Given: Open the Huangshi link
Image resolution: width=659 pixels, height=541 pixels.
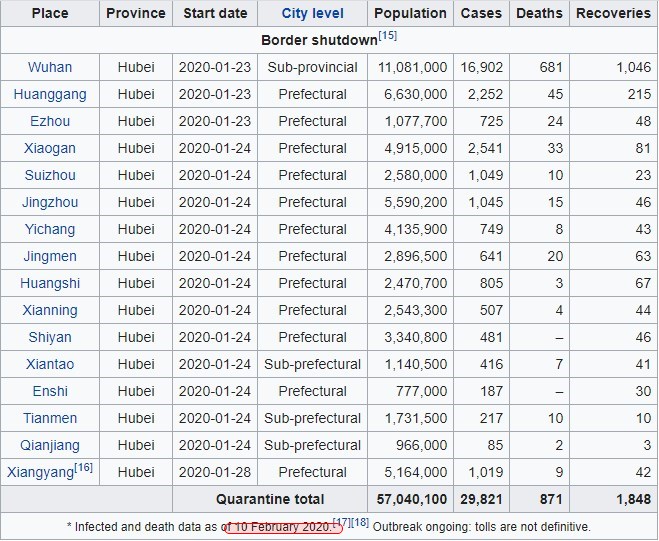Looking at the screenshot, I should click(x=50, y=284).
